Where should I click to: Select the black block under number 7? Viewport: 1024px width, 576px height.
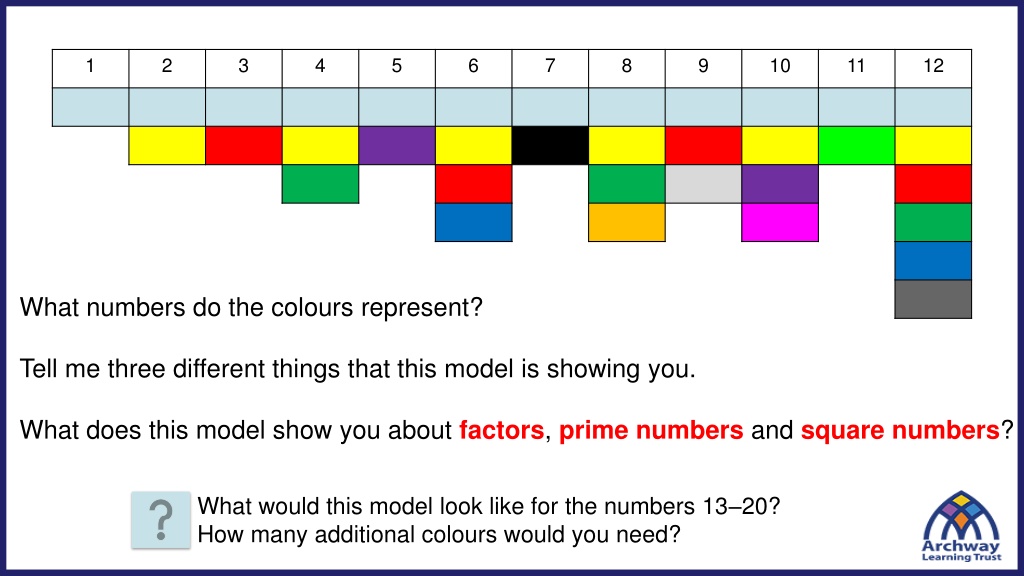point(550,145)
